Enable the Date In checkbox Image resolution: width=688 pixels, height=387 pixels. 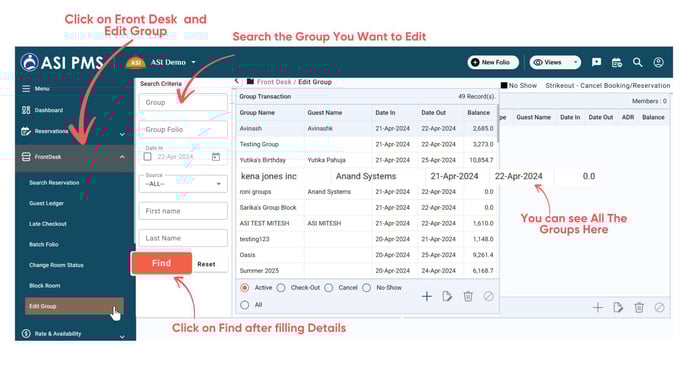click(147, 157)
